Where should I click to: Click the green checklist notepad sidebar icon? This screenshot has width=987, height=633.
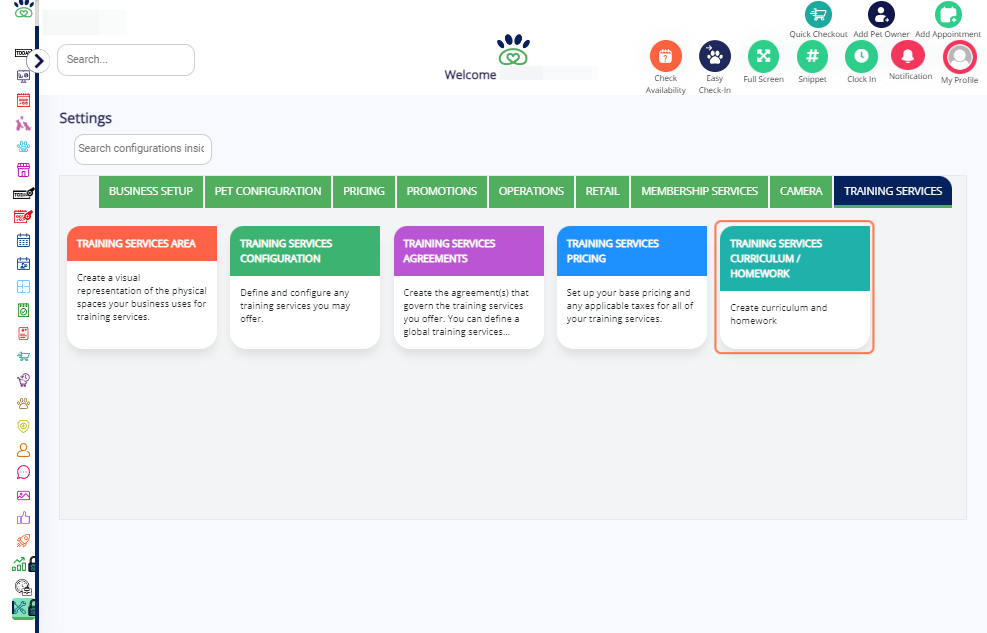pyautogui.click(x=23, y=310)
